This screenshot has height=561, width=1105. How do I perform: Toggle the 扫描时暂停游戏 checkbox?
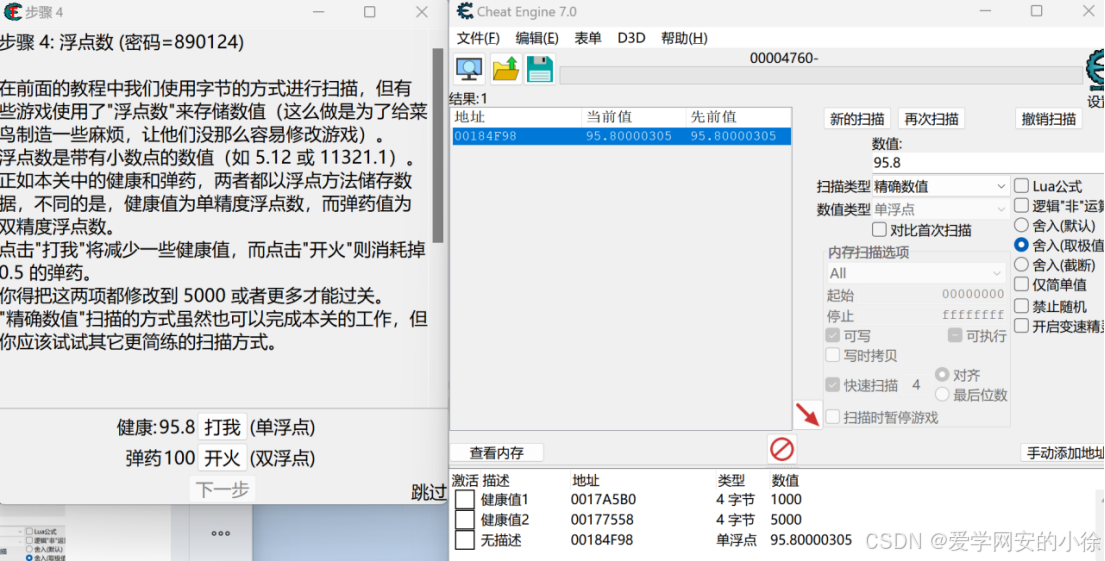tap(832, 417)
